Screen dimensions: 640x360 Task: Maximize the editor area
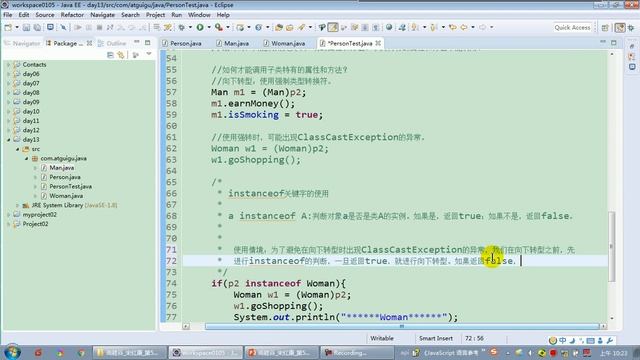(613, 42)
